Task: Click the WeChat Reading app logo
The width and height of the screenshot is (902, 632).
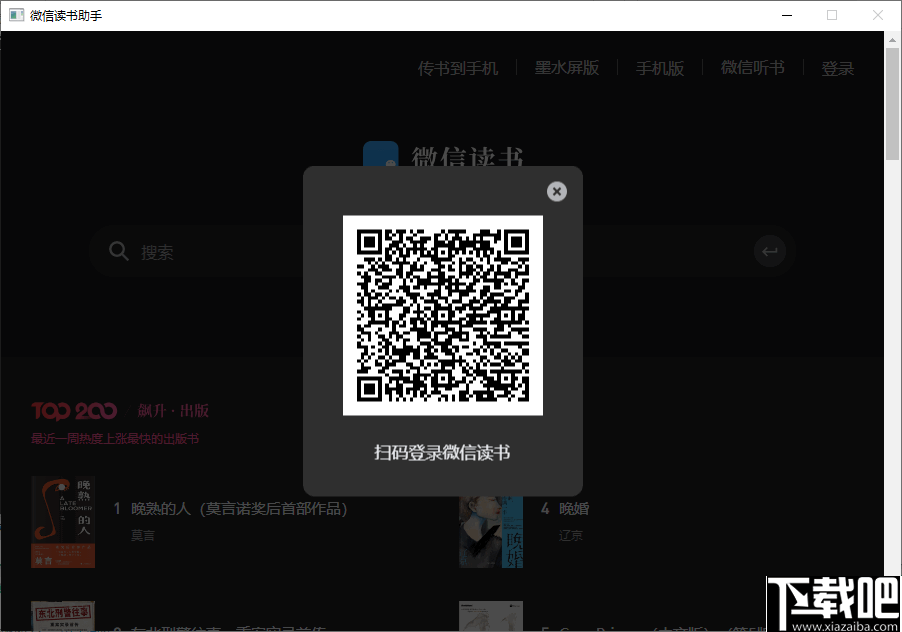Action: tap(380, 157)
